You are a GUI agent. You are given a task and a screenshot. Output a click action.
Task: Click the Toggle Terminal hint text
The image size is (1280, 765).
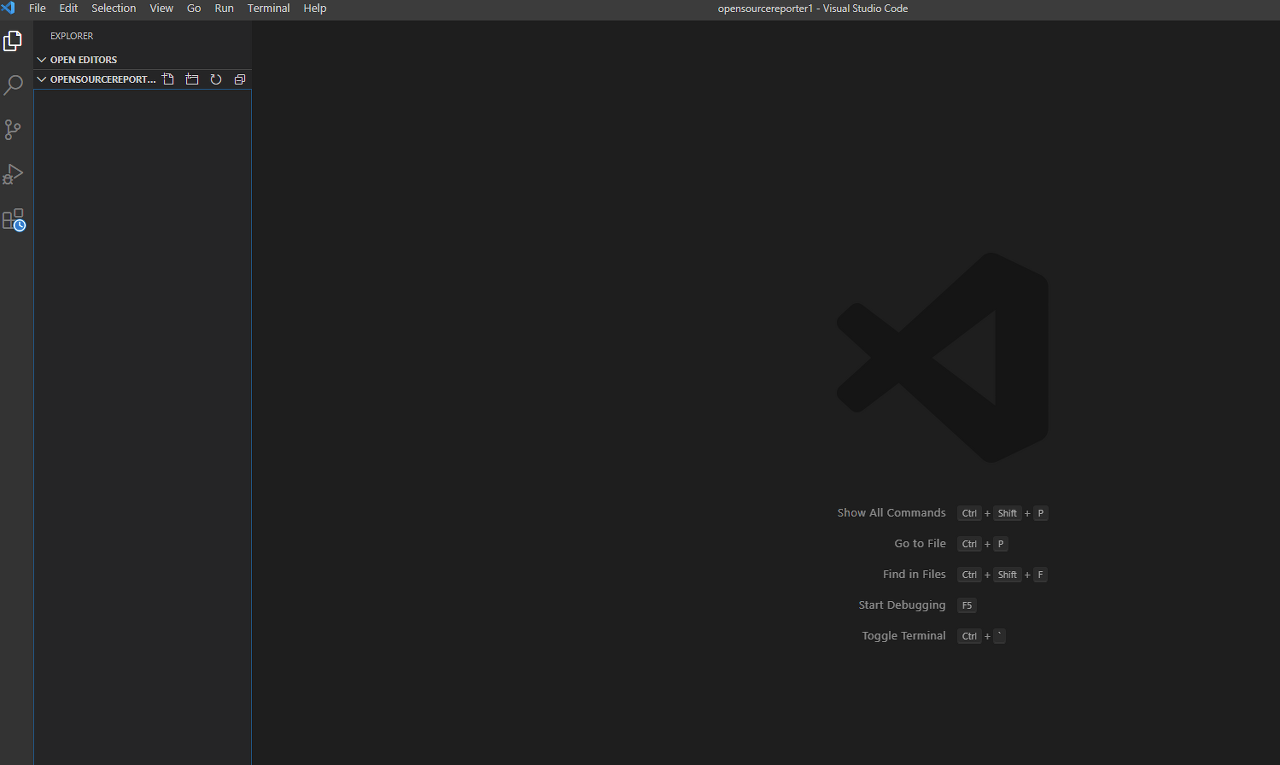pyautogui.click(x=904, y=636)
